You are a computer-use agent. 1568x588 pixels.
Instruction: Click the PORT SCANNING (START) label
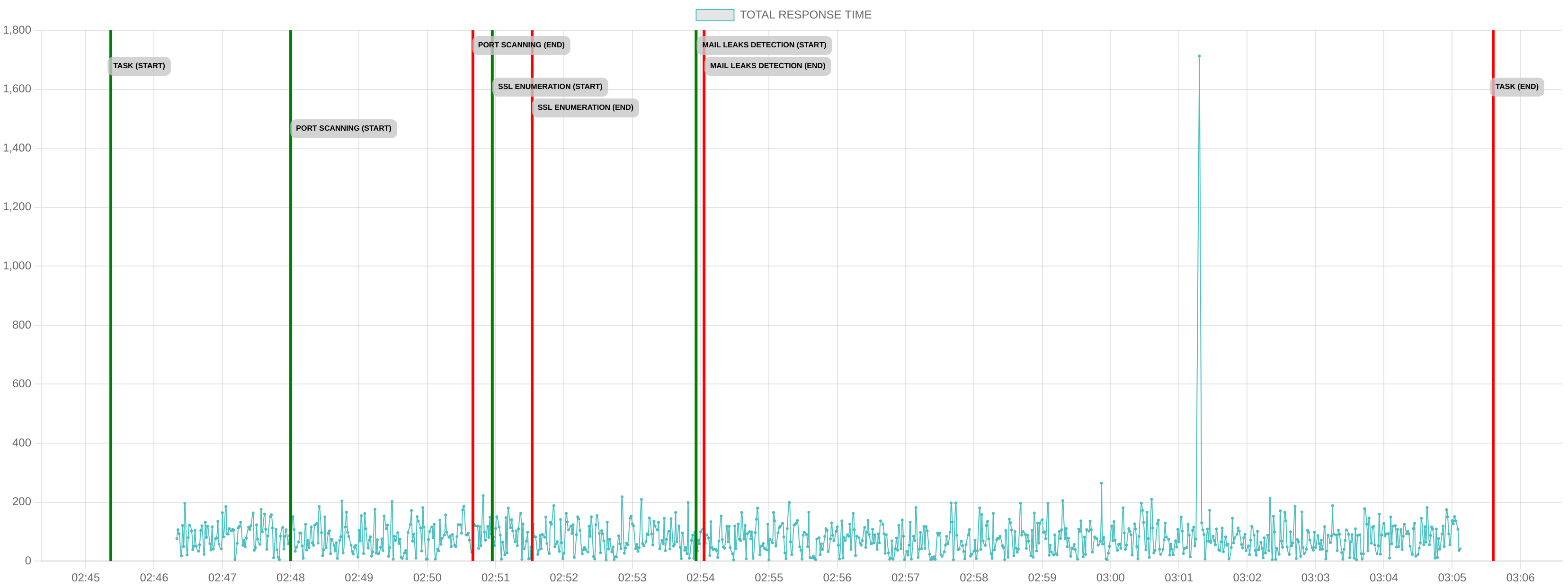point(343,128)
